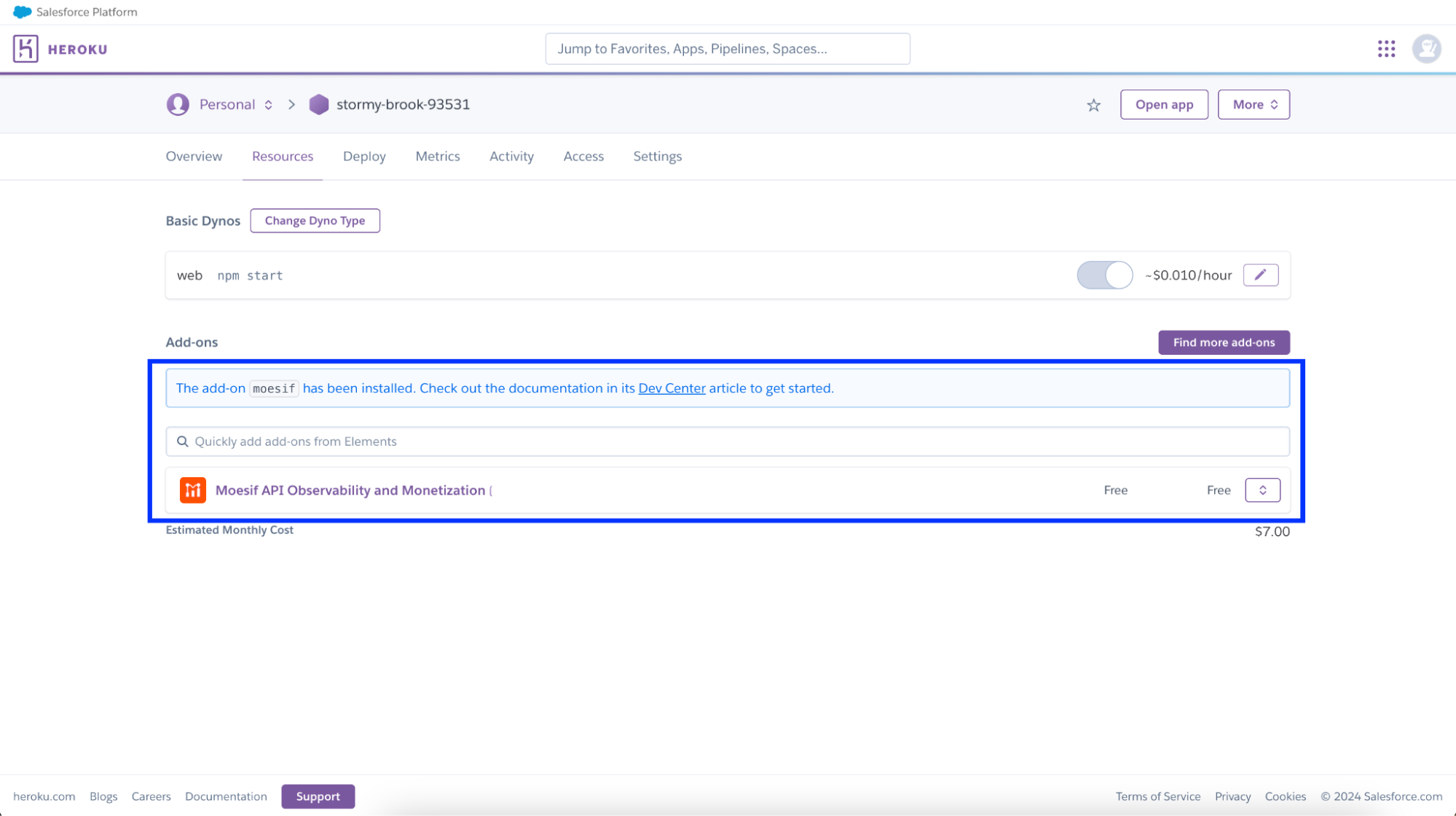Click the Salesforce cloud logo
The image size is (1456, 816).
click(x=23, y=12)
